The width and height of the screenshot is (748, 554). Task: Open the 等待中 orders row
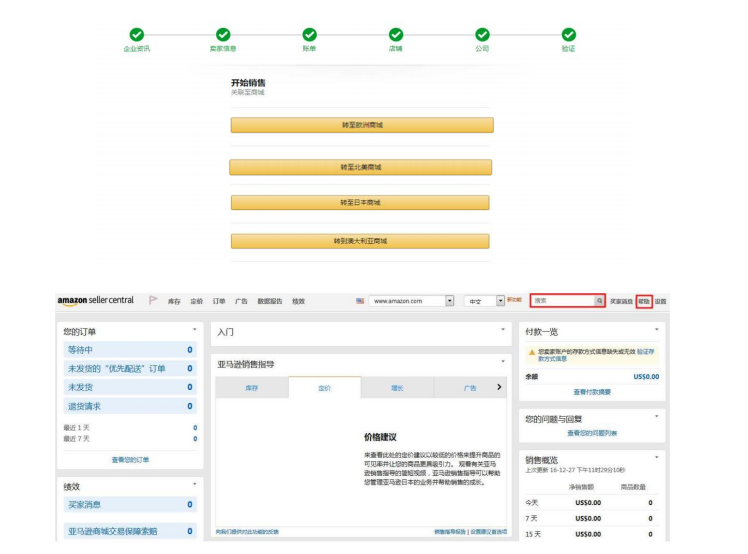130,350
